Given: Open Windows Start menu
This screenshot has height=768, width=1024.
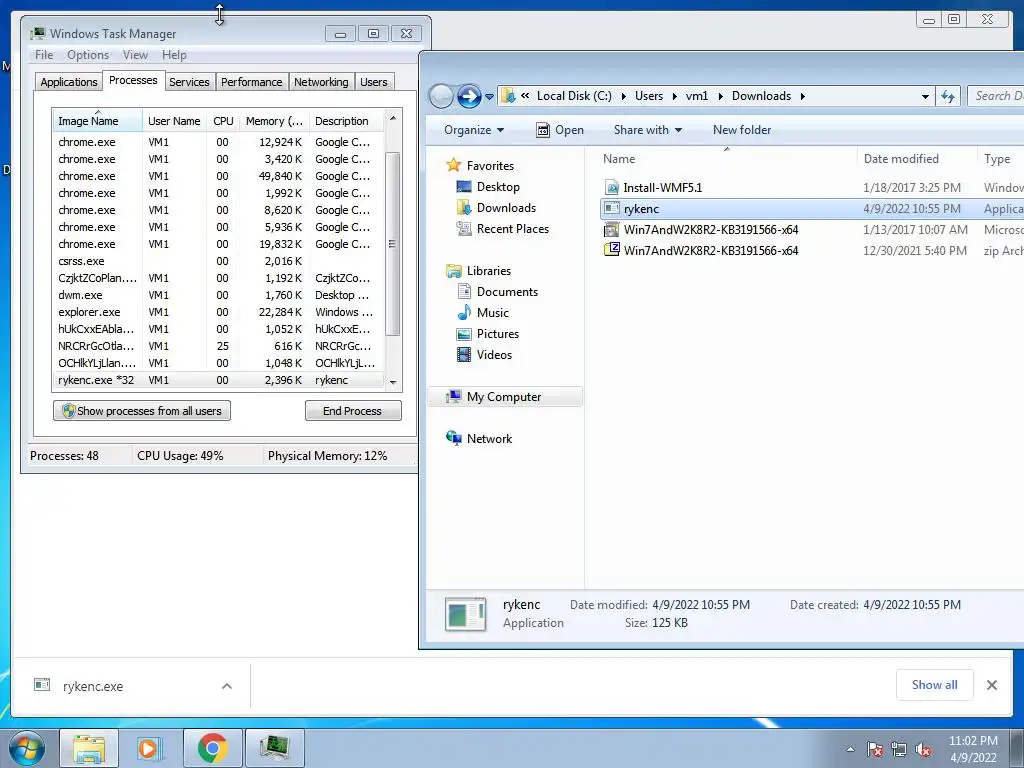Looking at the screenshot, I should [x=27, y=749].
